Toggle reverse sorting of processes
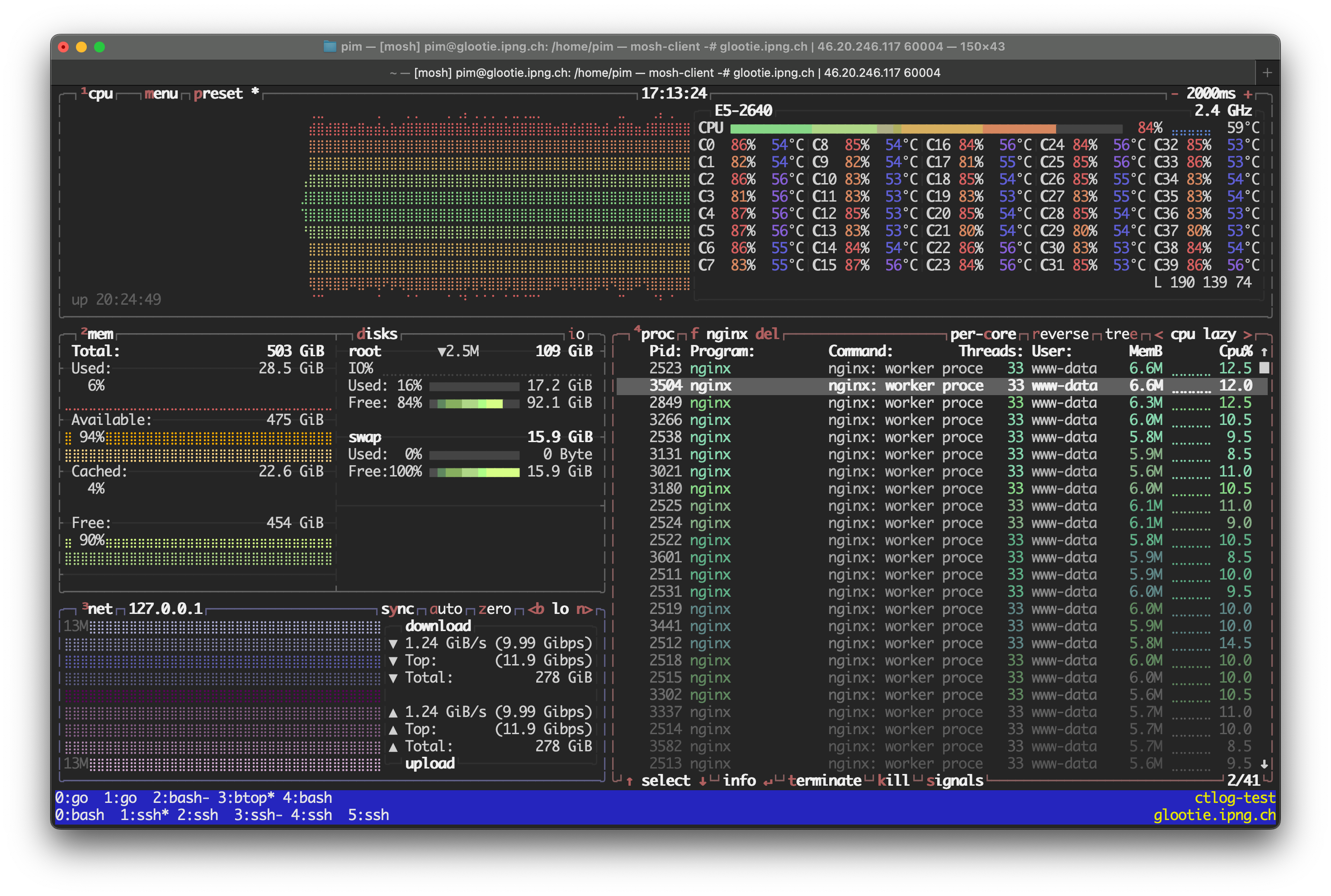 (x=1060, y=334)
